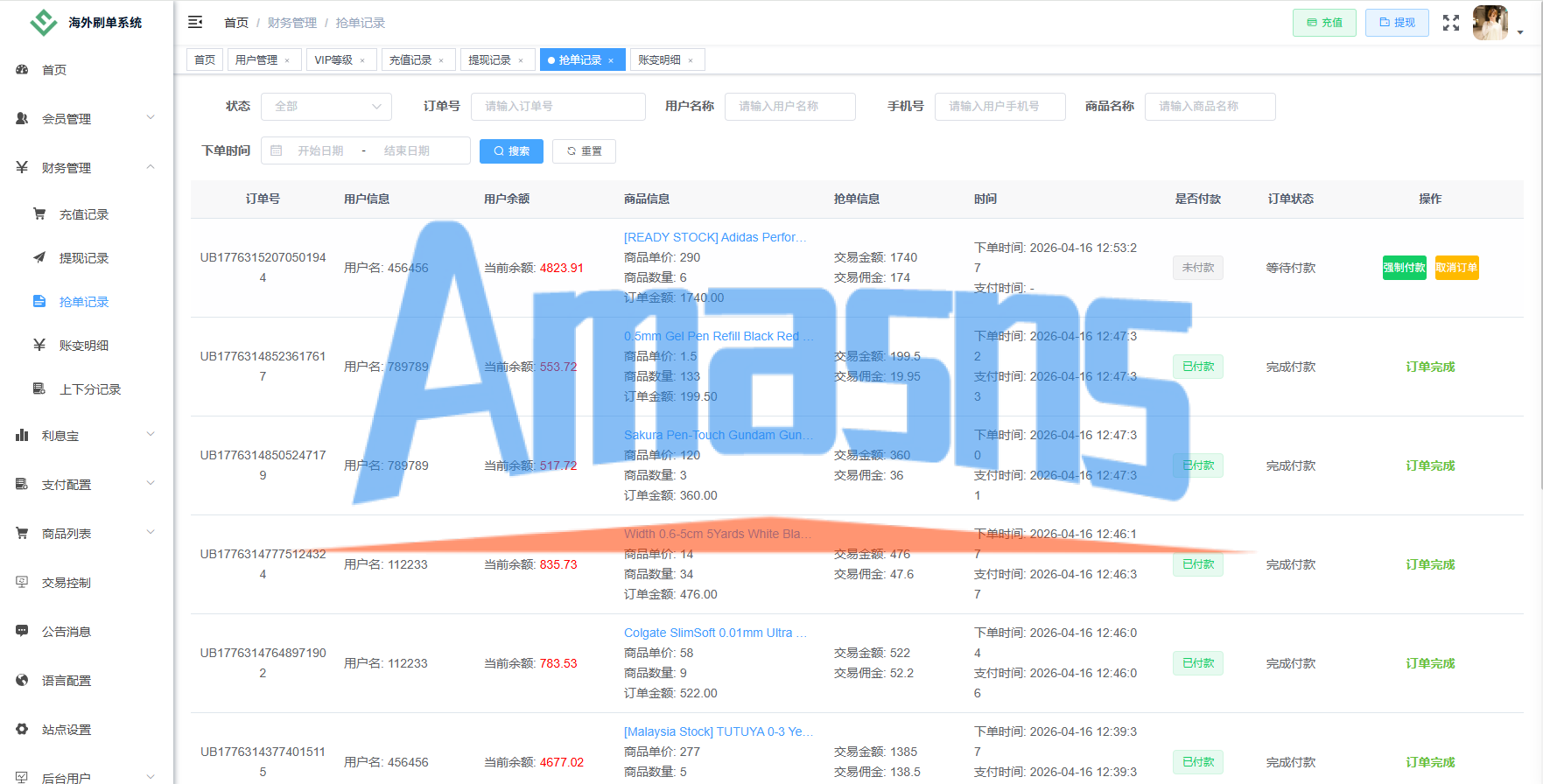Click the system logo icon

click(x=44, y=22)
